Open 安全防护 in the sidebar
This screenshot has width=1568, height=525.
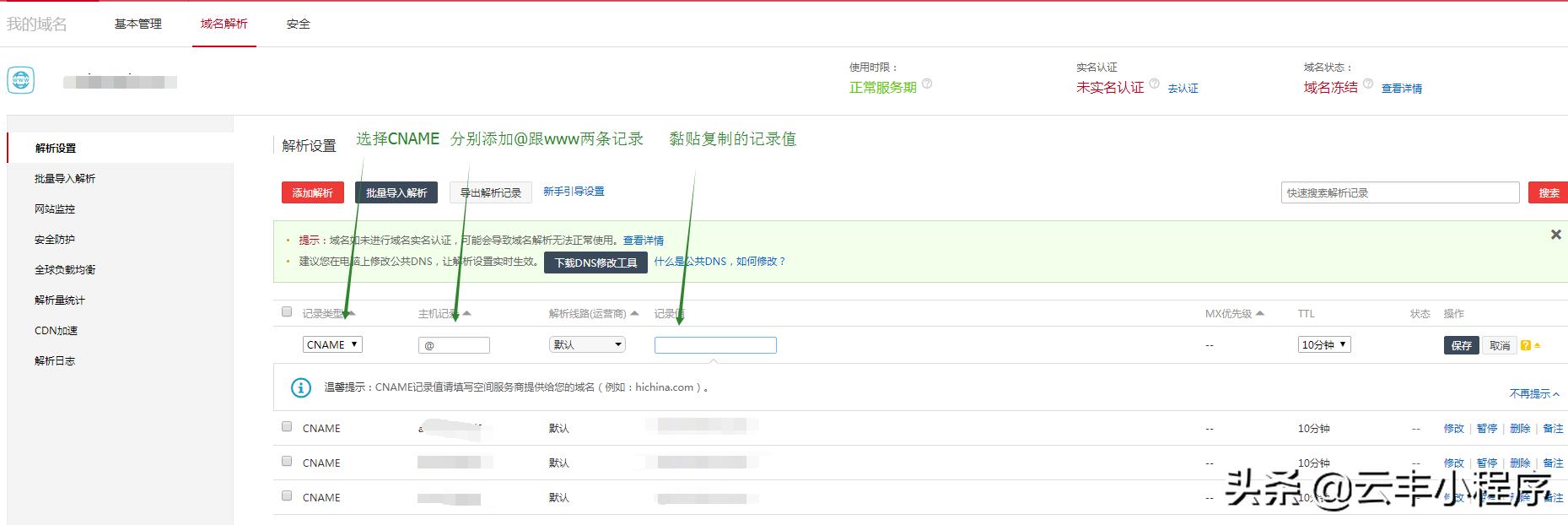(55, 239)
